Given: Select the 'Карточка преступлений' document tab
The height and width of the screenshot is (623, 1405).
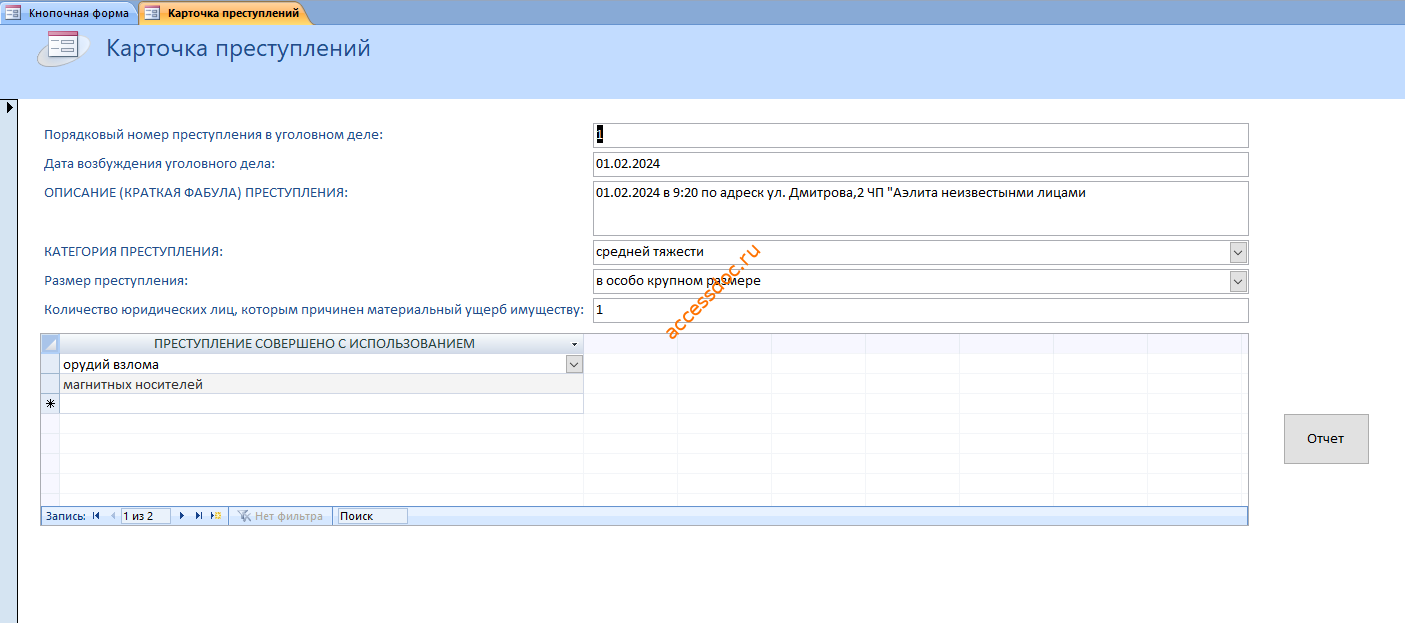Looking at the screenshot, I should [223, 13].
